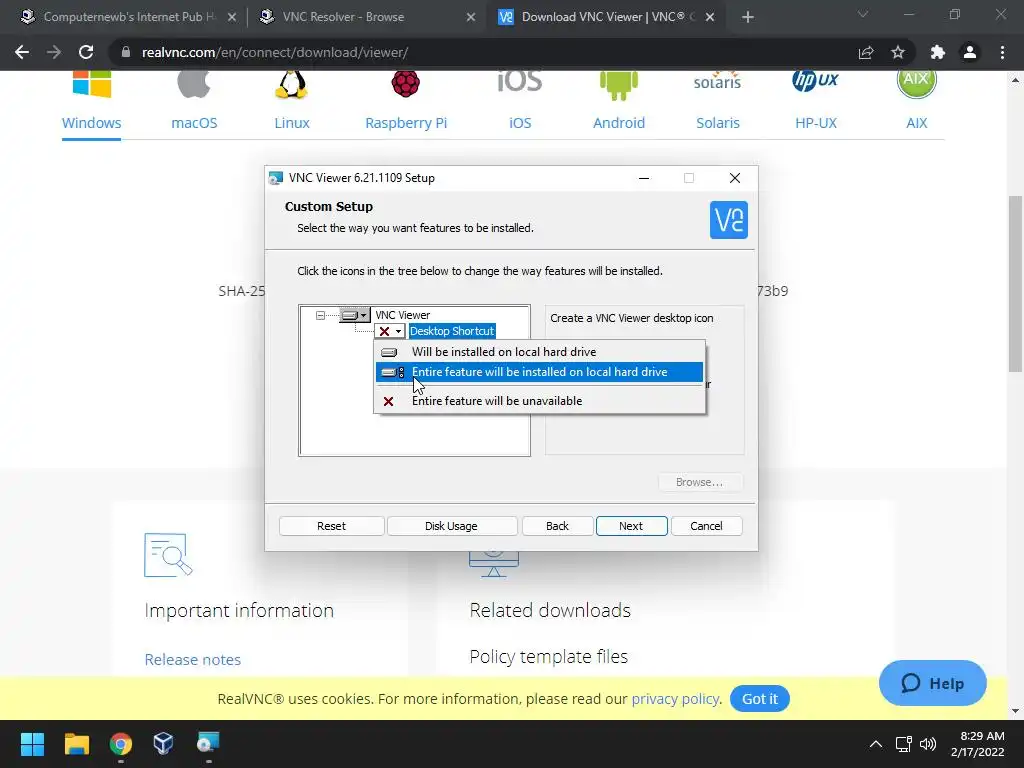Select the iOS platform icon
The width and height of the screenshot is (1024, 768).
point(520,82)
